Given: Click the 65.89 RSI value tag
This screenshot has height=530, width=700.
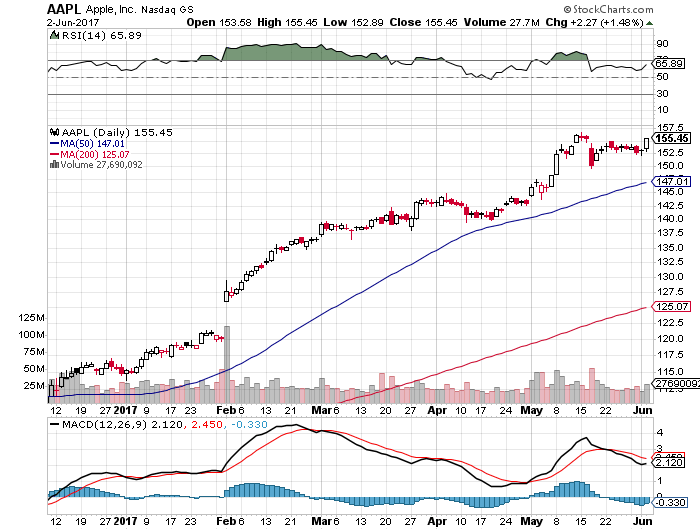Looking at the screenshot, I should 668,63.
